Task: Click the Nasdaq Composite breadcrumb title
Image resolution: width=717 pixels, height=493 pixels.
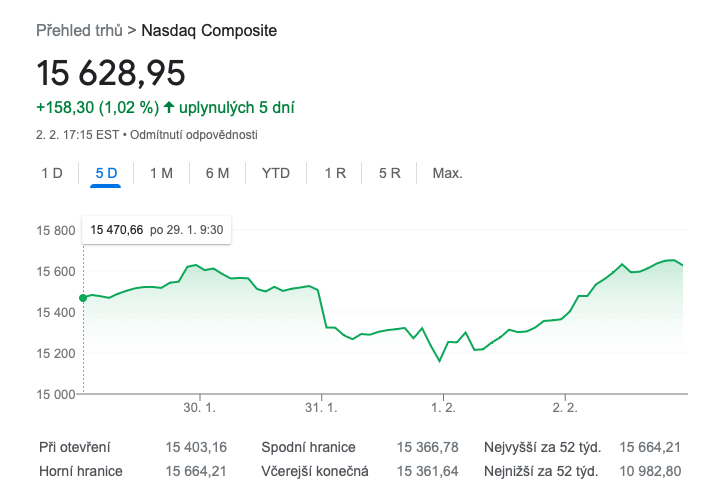Action: 209,31
